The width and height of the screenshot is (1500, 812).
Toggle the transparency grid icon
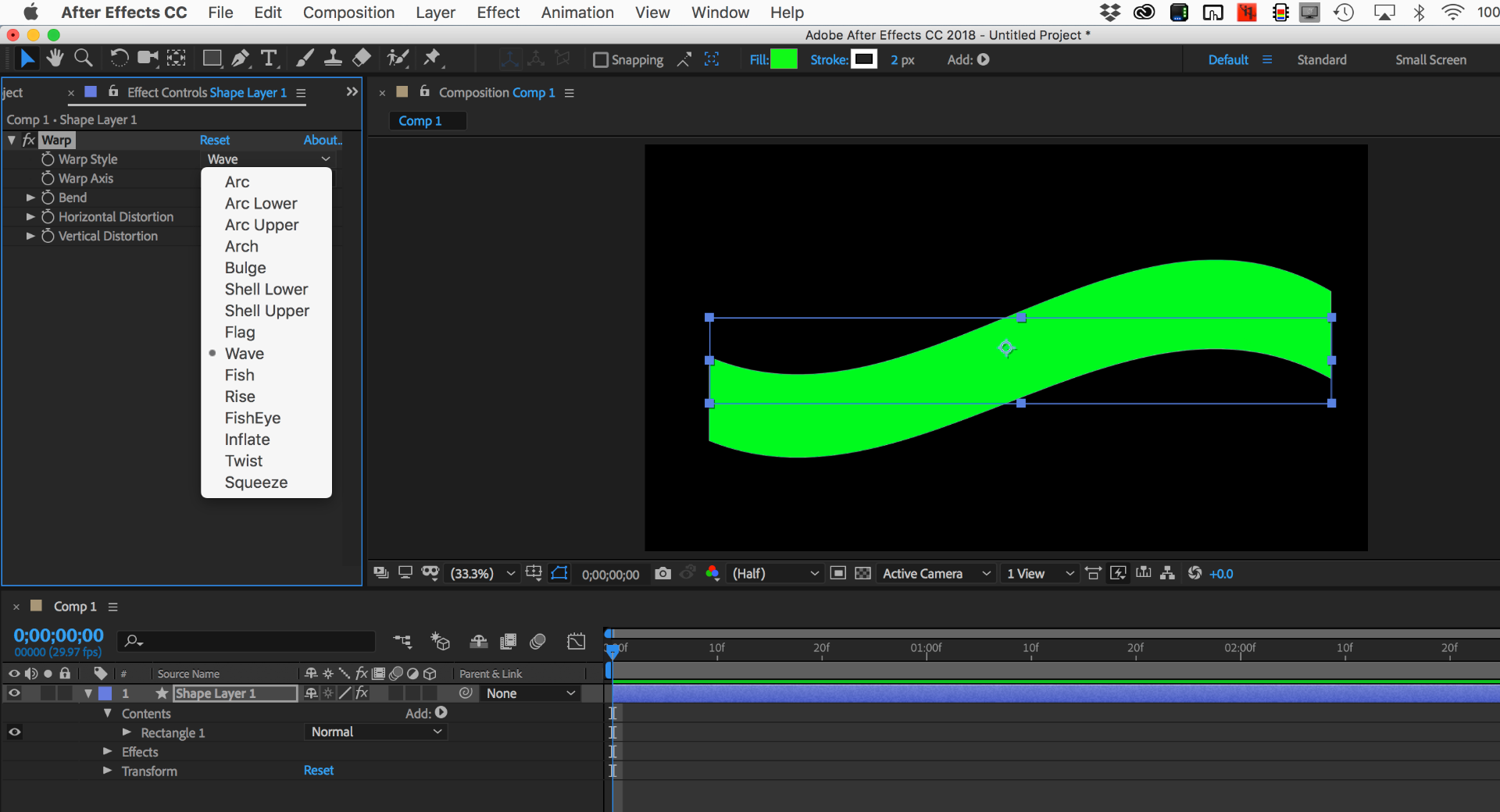862,574
